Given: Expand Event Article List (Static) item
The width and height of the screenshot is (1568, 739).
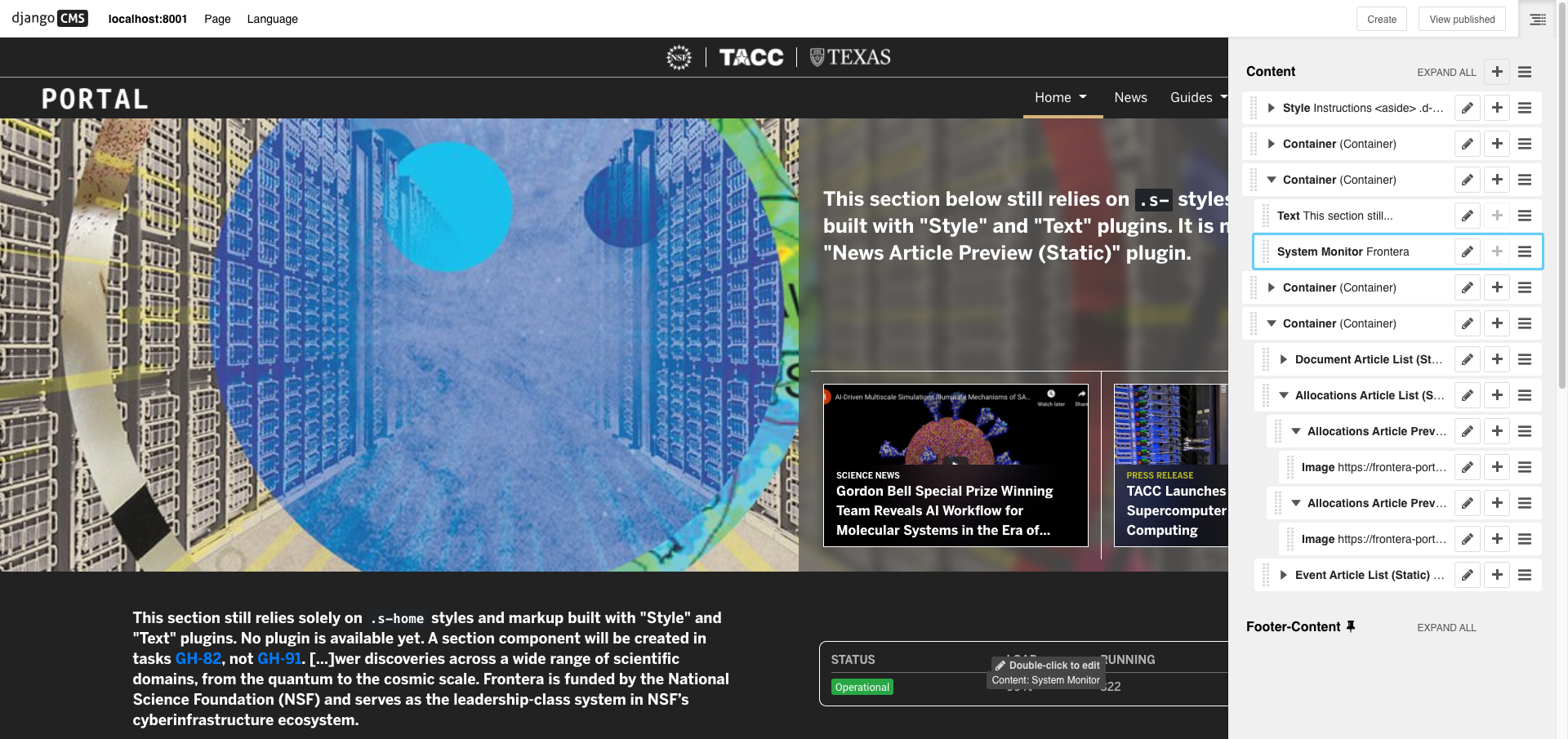Looking at the screenshot, I should [1283, 575].
